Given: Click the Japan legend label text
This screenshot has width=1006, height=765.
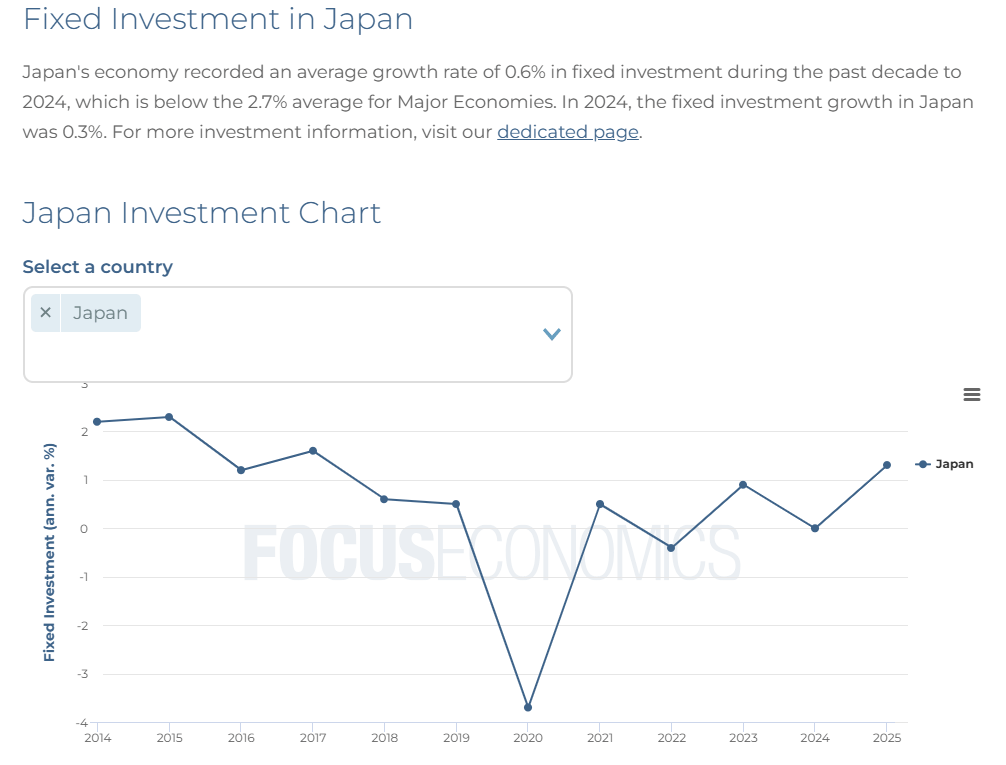Looking at the screenshot, I should 957,463.
